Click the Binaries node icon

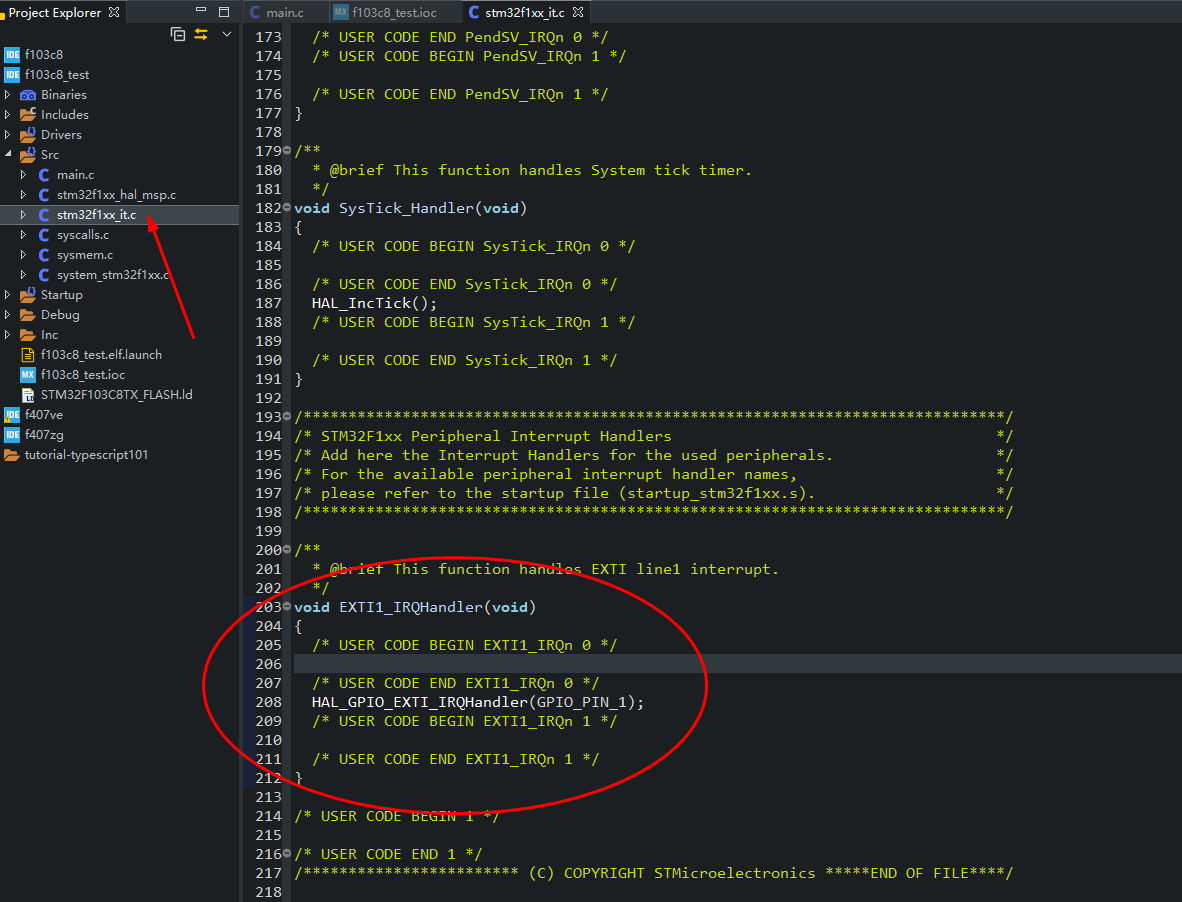click(29, 94)
